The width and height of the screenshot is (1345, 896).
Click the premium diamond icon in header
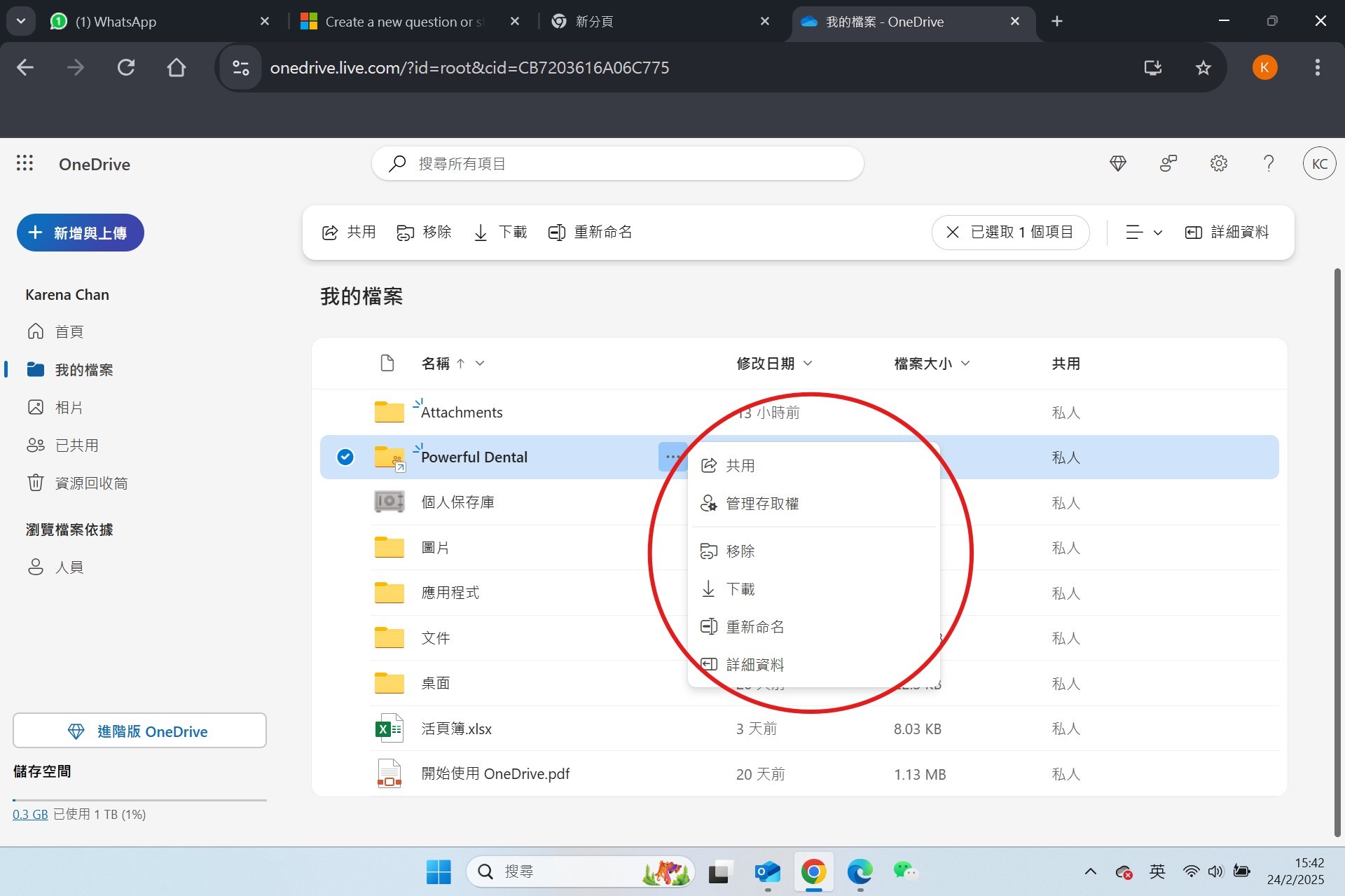[1118, 163]
